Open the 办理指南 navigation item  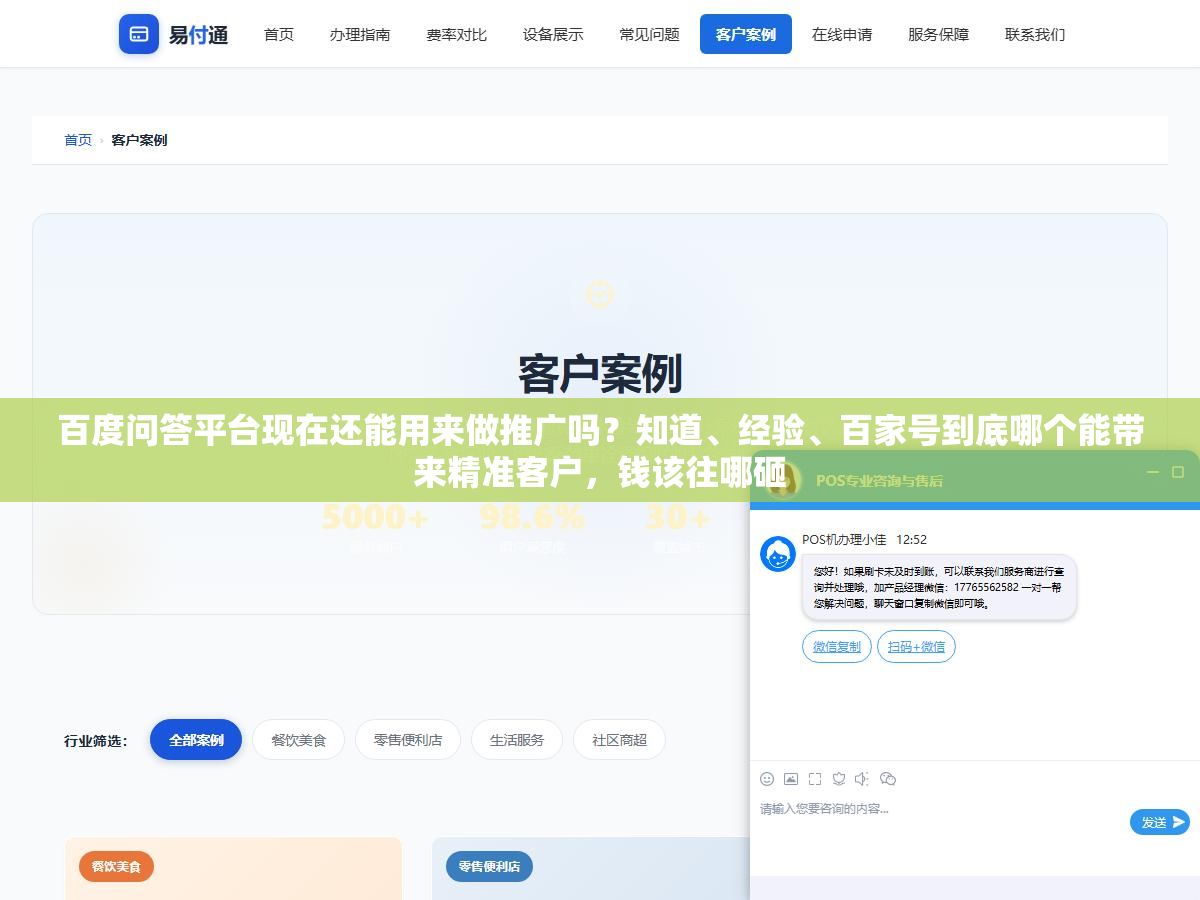360,34
